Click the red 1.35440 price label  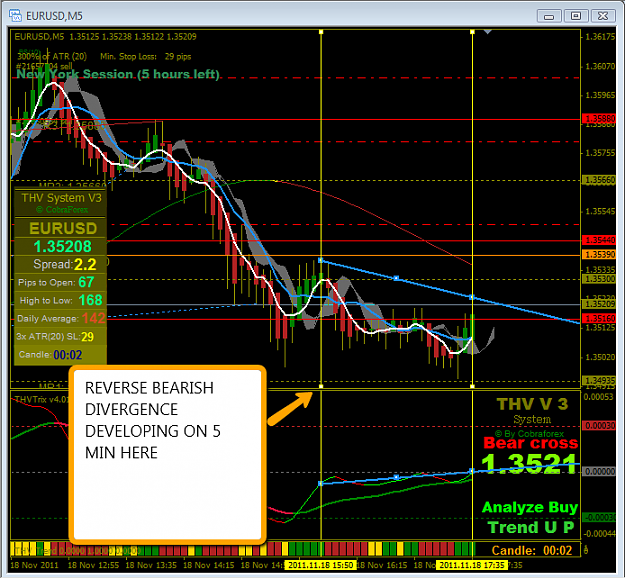(599, 240)
